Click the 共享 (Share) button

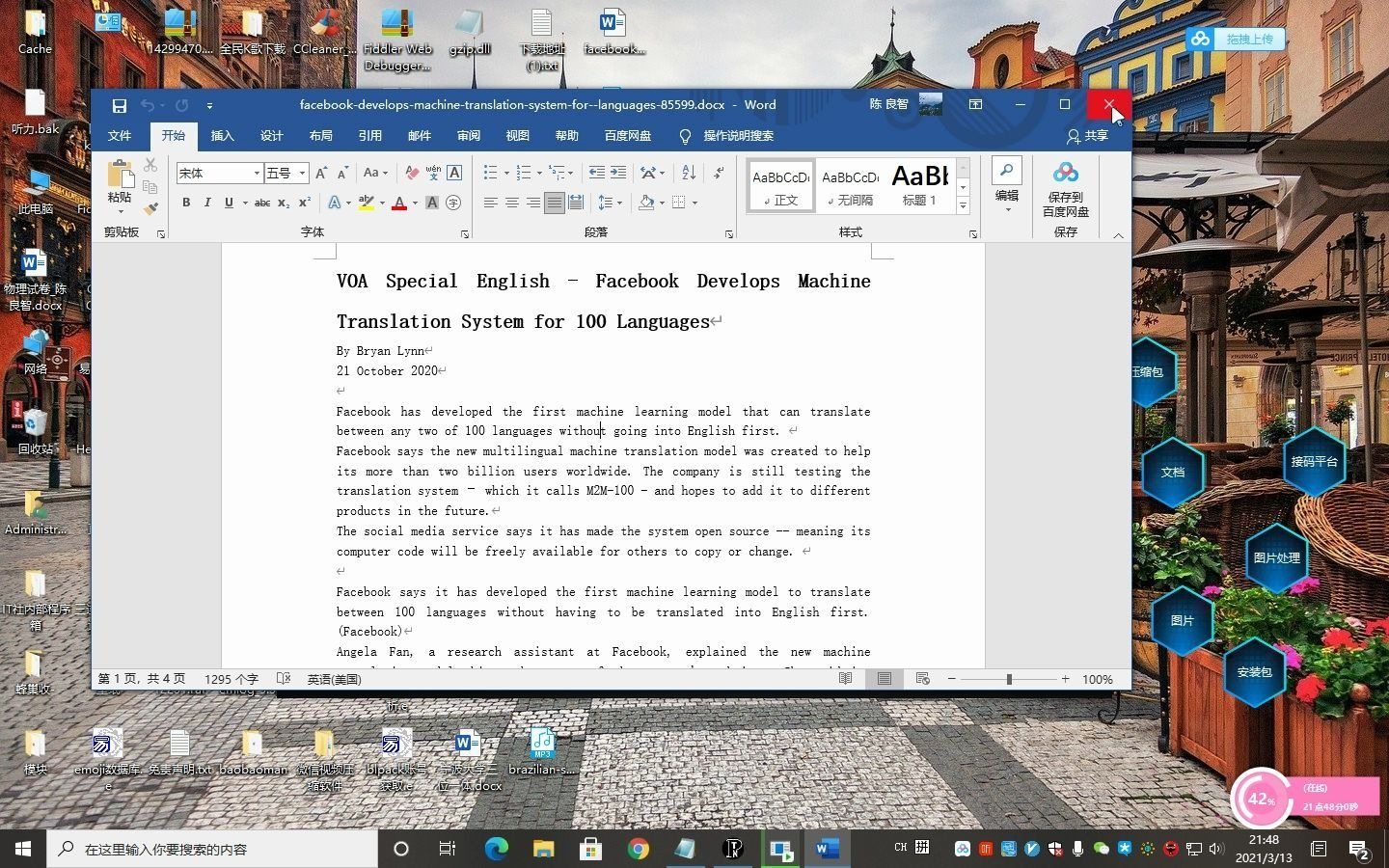tap(1088, 136)
